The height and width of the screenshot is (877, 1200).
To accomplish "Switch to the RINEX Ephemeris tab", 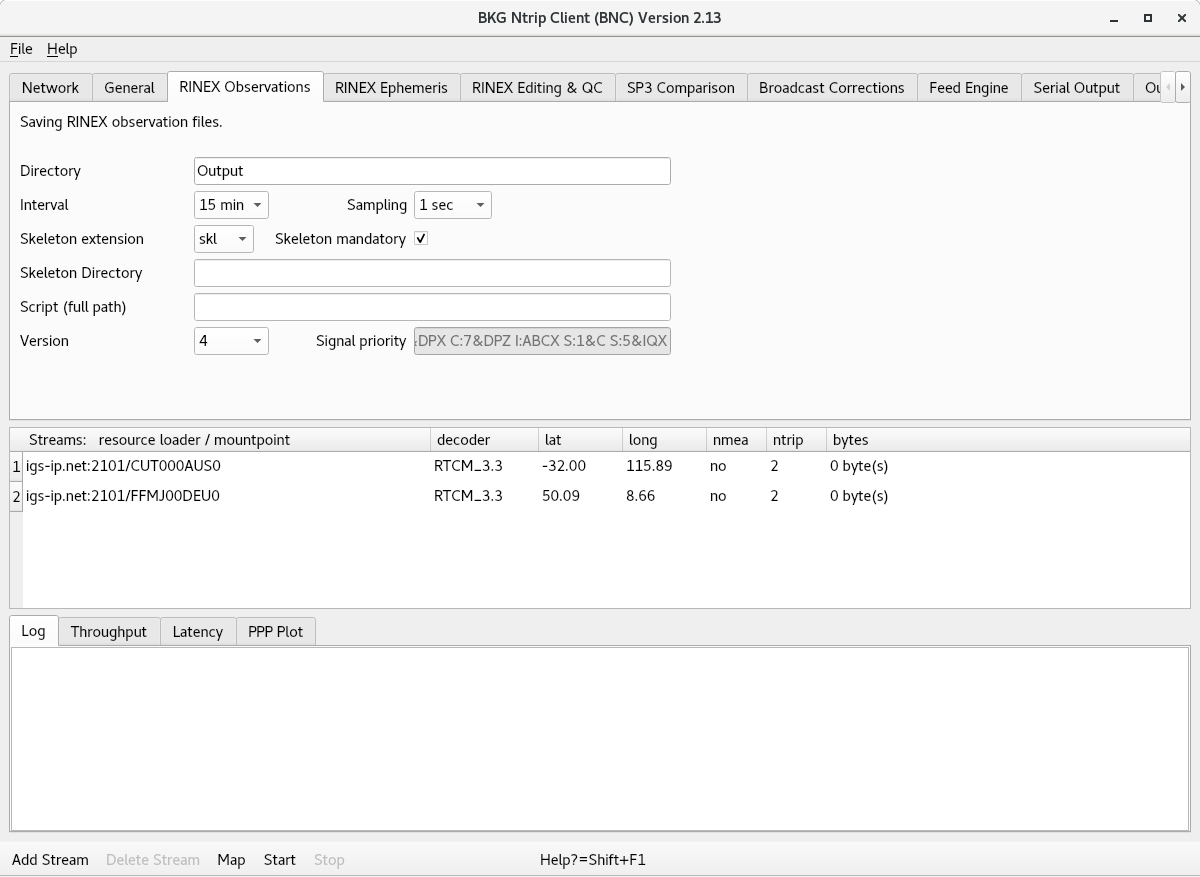I will (391, 88).
